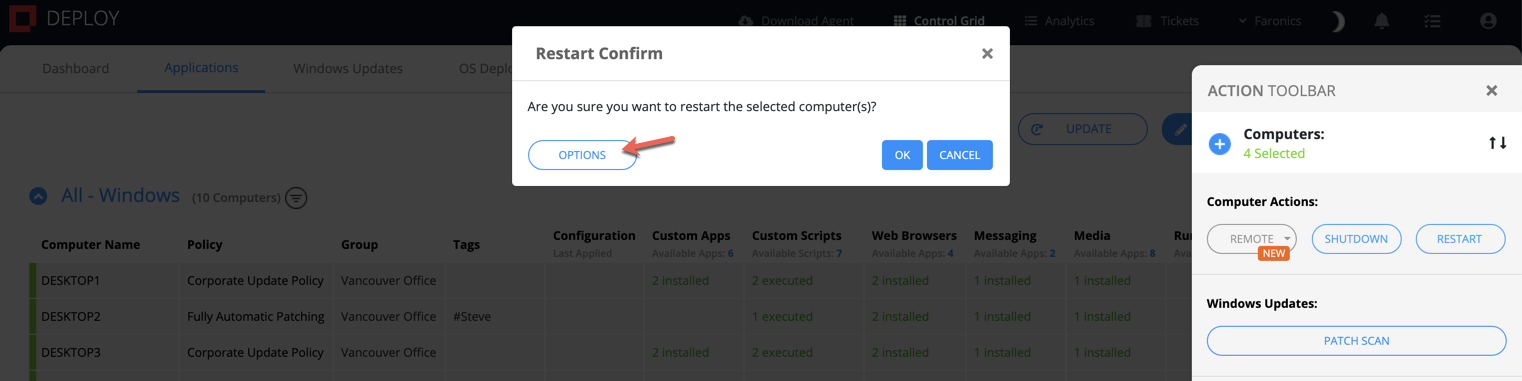This screenshot has width=1522, height=381.
Task: Open the user account icon
Action: pyautogui.click(x=1488, y=21)
